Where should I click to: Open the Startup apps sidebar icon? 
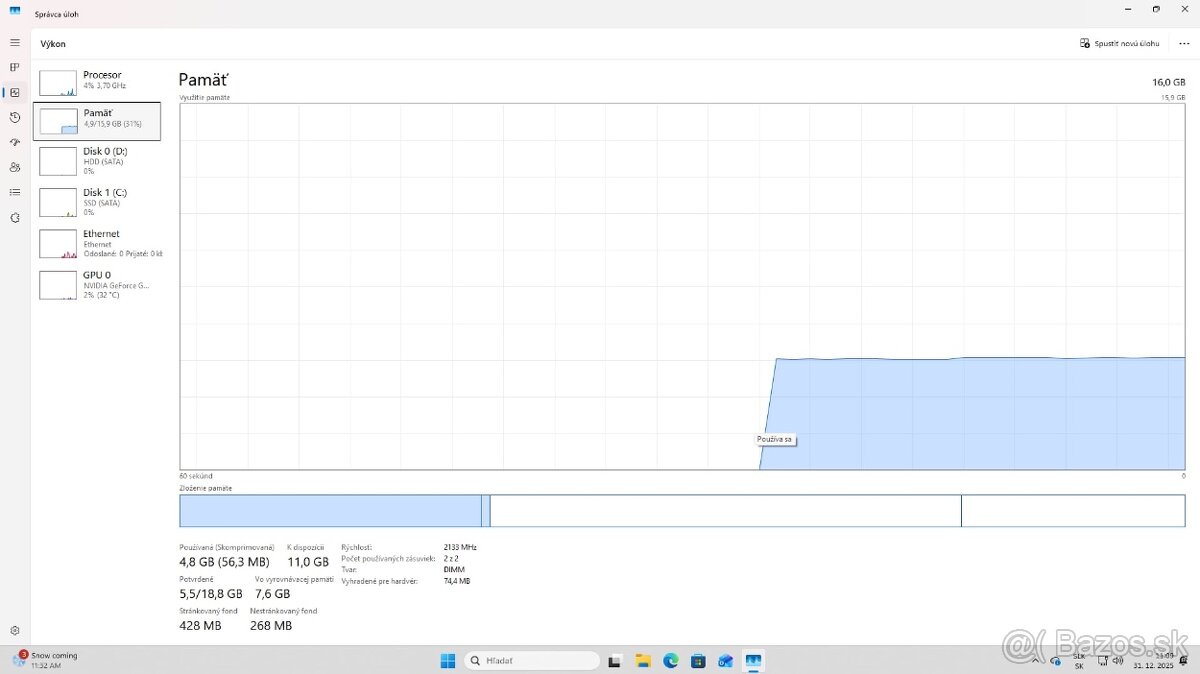coord(14,143)
